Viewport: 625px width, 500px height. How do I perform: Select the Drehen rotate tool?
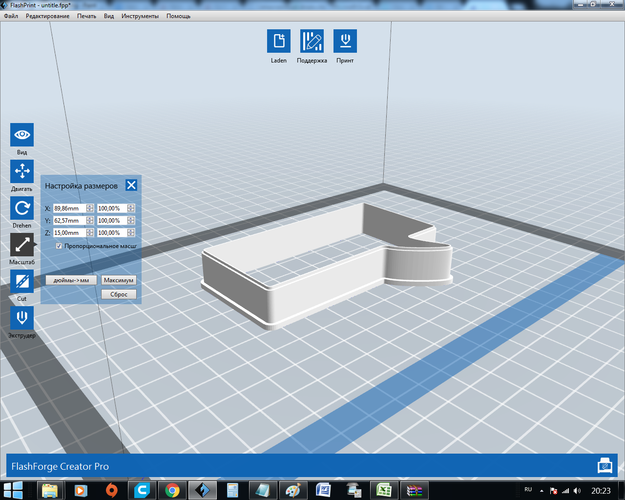click(x=22, y=208)
